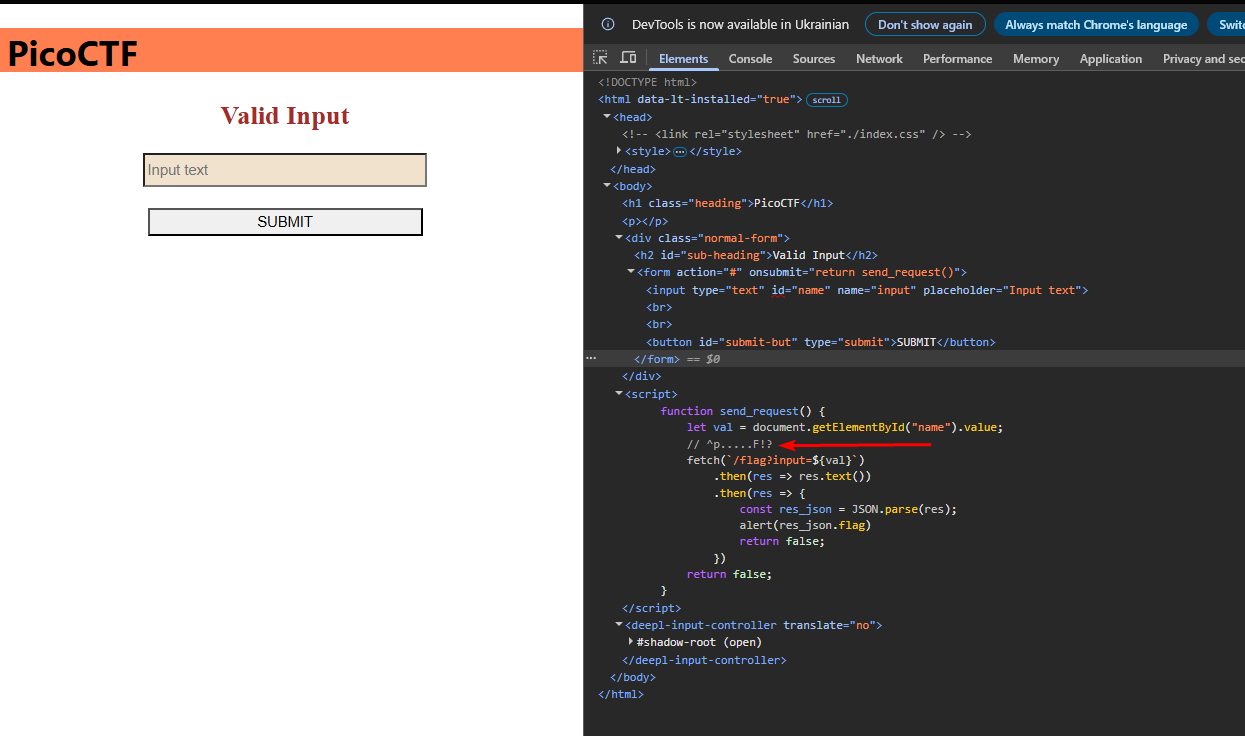This screenshot has width=1245, height=736.
Task: Click the ellipsis badge inside style tag
Action: (x=680, y=152)
